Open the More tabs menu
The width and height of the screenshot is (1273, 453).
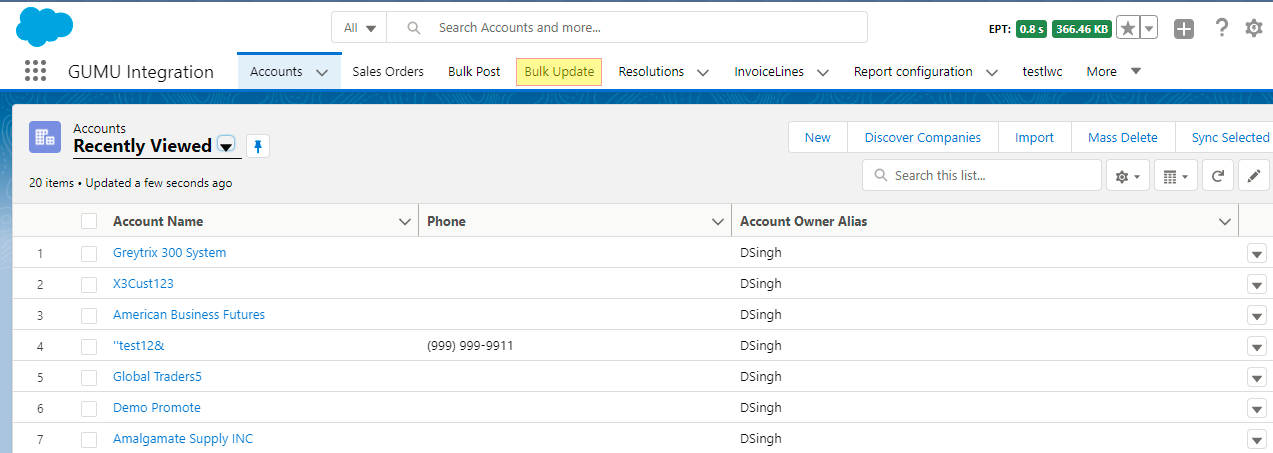coord(1114,71)
